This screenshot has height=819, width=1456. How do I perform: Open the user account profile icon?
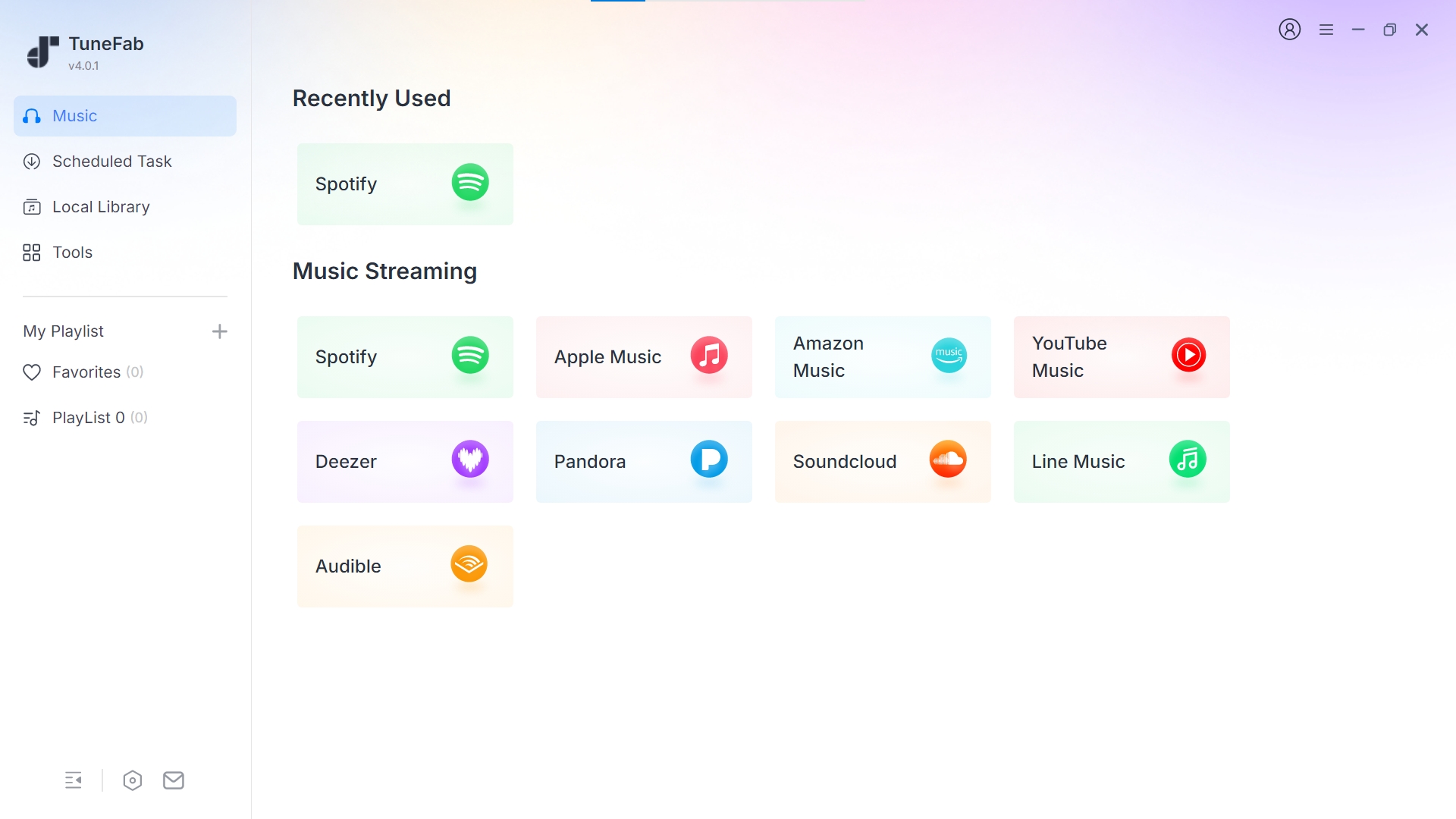tap(1289, 30)
